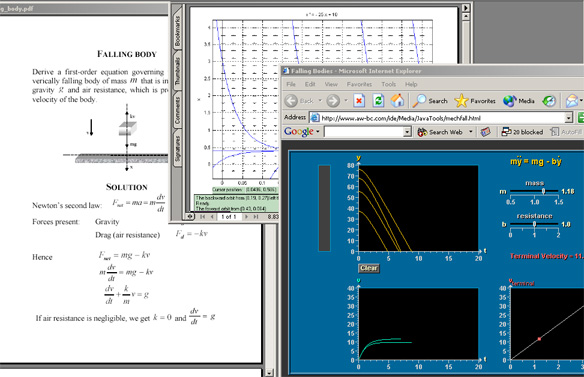Image resolution: width=584 pixels, height=377 pixels.
Task: Click the 'FALLING BODY' heading in the PDF
Action: pos(127,54)
